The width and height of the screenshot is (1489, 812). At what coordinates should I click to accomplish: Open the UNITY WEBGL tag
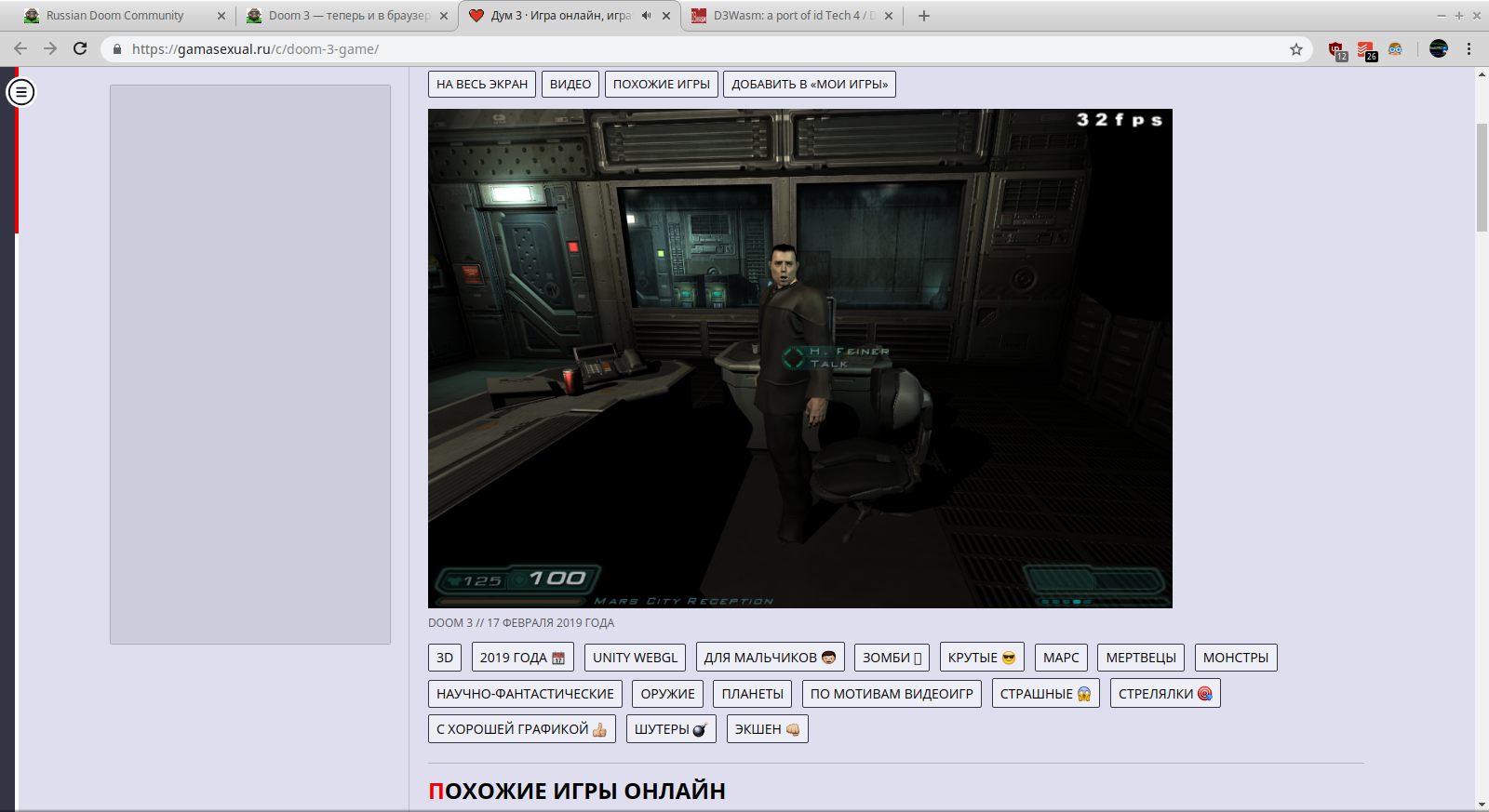click(x=636, y=658)
